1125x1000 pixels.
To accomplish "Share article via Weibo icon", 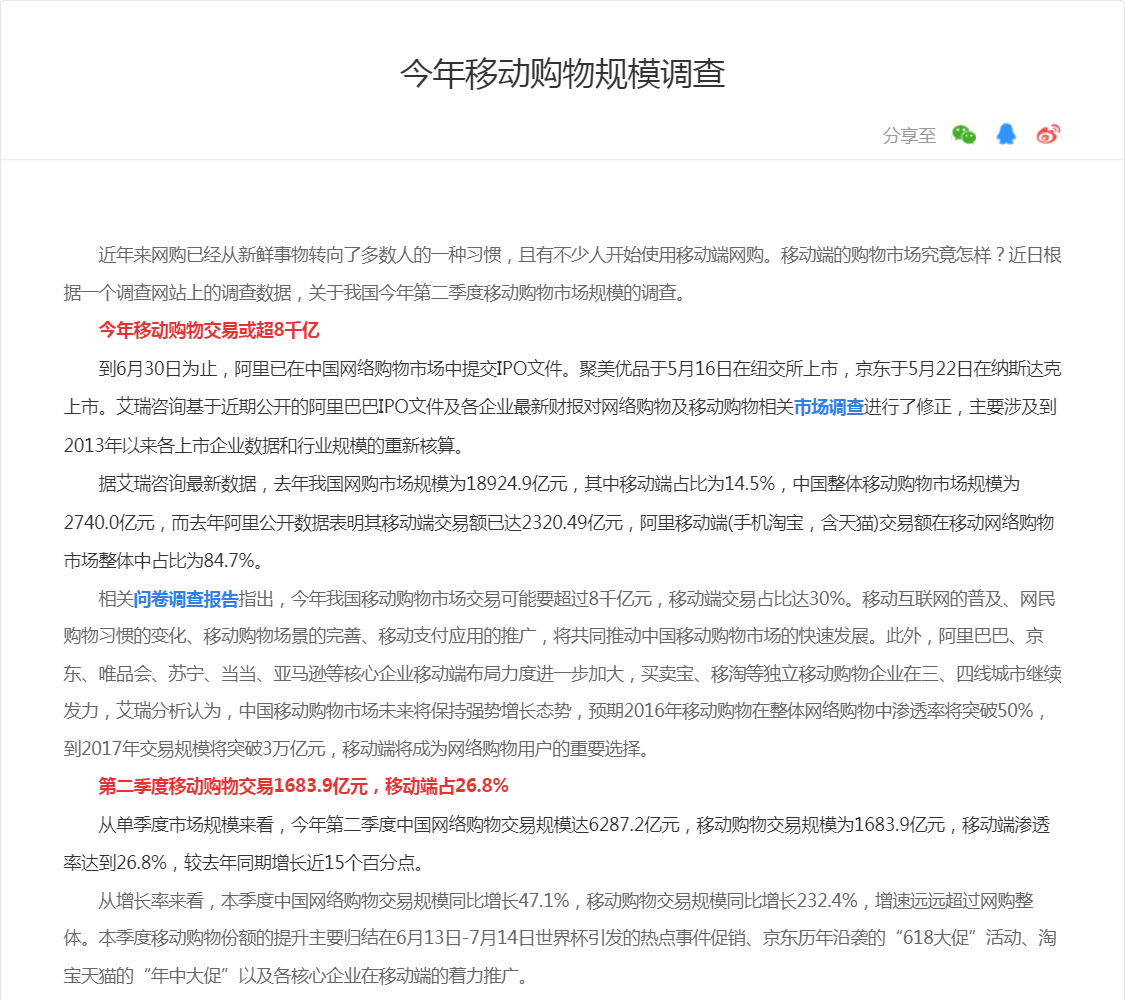I will pyautogui.click(x=1048, y=134).
